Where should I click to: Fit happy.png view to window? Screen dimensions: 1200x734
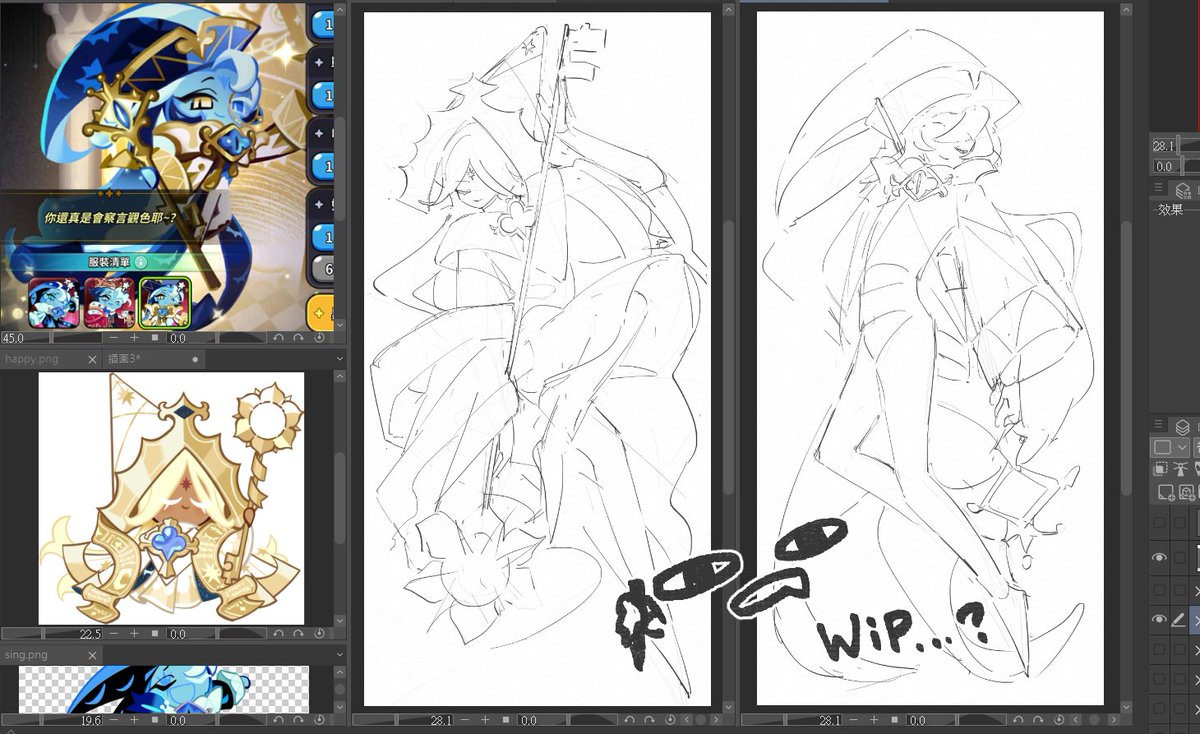tap(155, 634)
